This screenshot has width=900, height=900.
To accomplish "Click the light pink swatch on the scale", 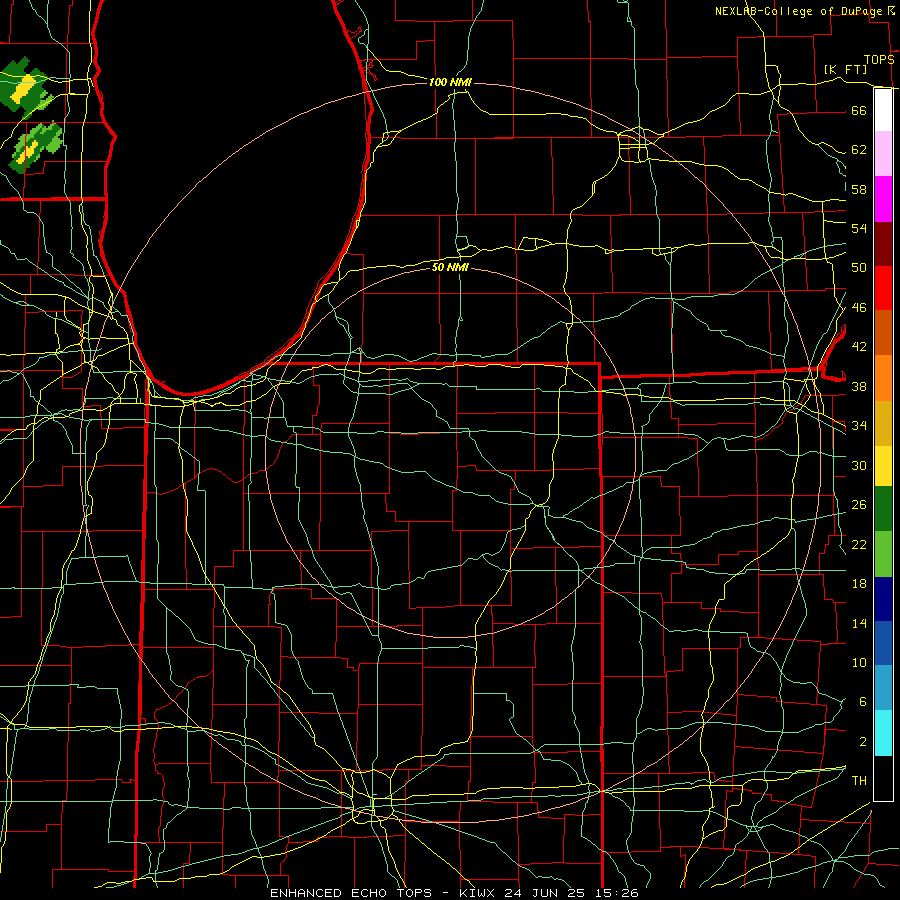I will coord(883,153).
